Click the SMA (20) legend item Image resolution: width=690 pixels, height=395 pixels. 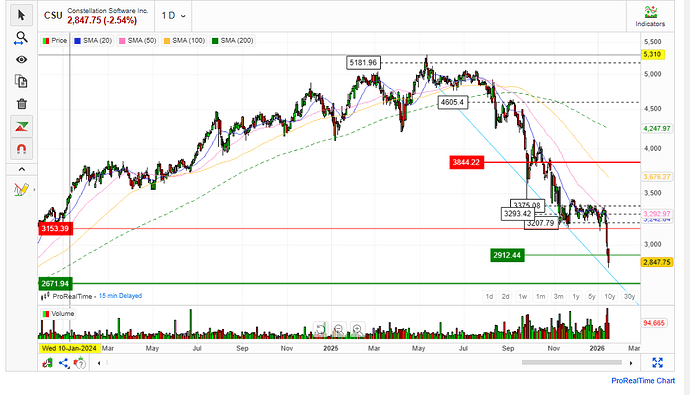tap(93, 41)
